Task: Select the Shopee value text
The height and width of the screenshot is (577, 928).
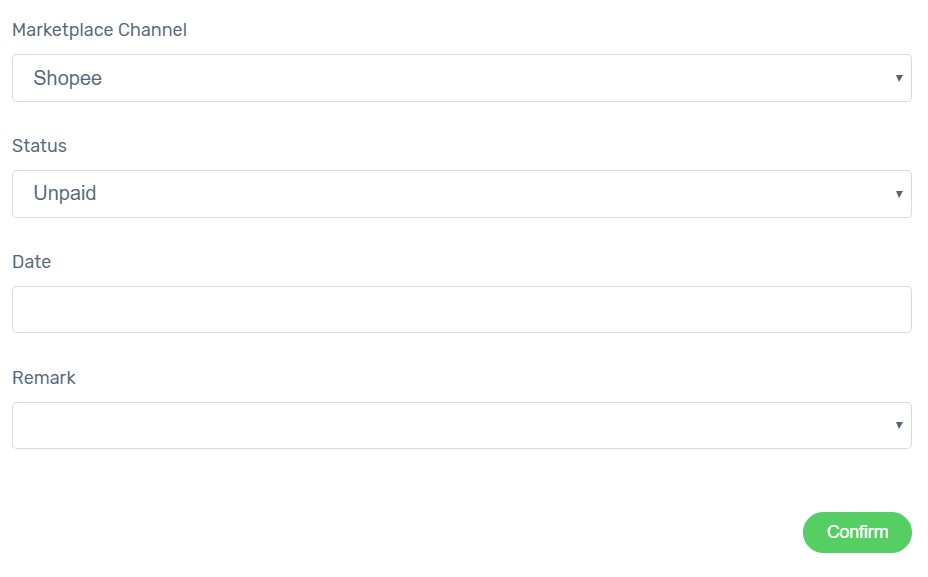Action: tap(67, 78)
